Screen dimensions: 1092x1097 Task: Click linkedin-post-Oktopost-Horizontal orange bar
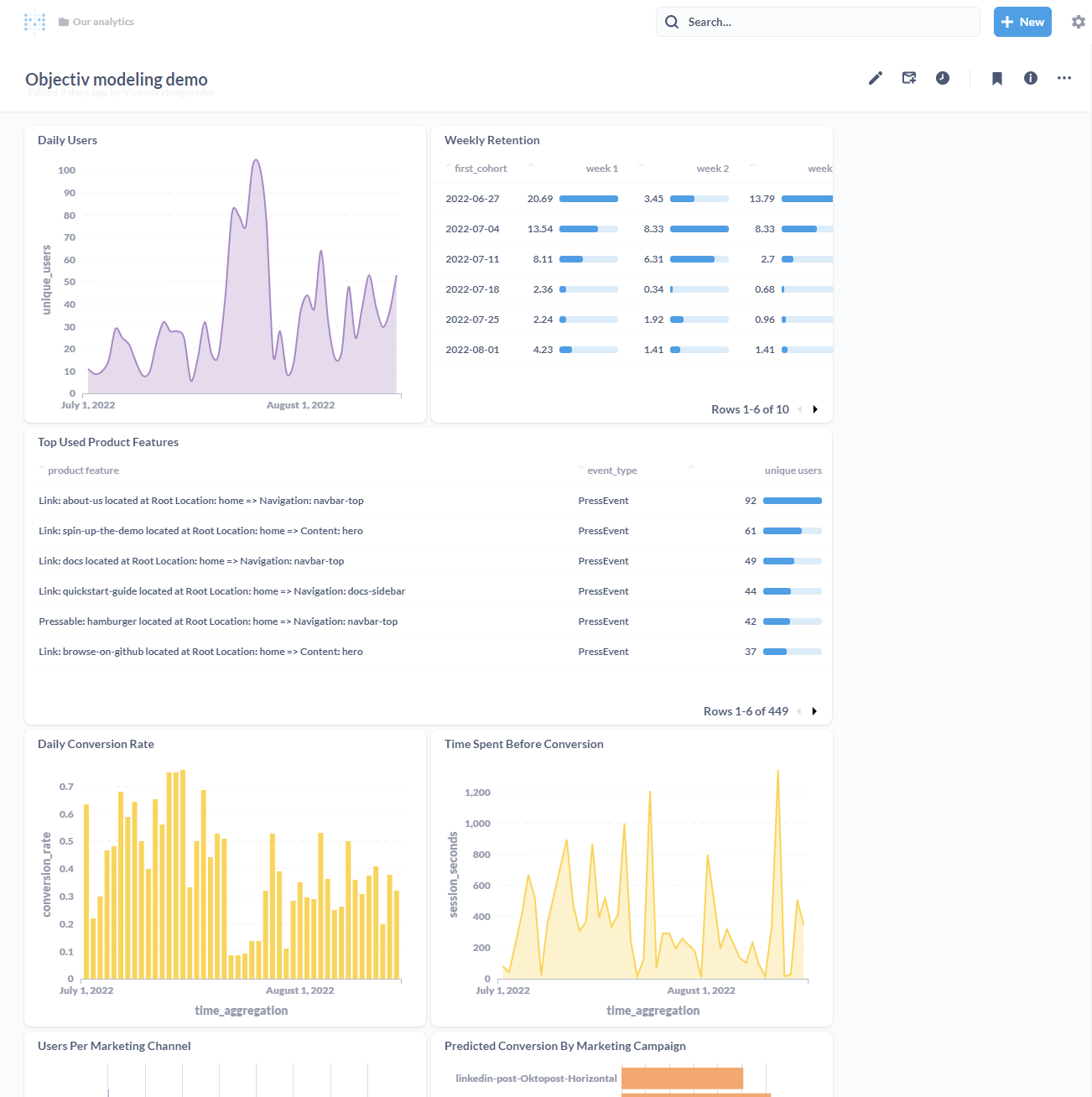coord(682,1078)
